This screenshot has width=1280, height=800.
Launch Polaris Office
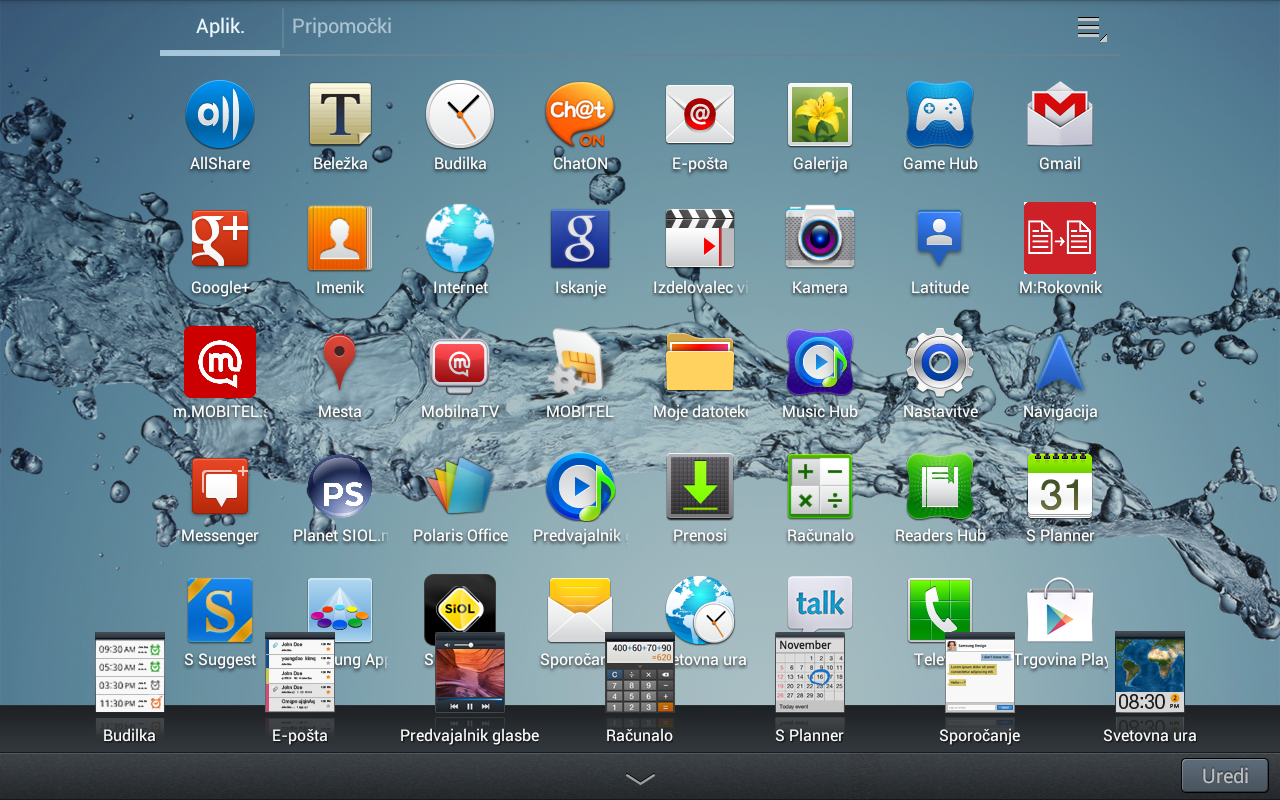coord(460,487)
